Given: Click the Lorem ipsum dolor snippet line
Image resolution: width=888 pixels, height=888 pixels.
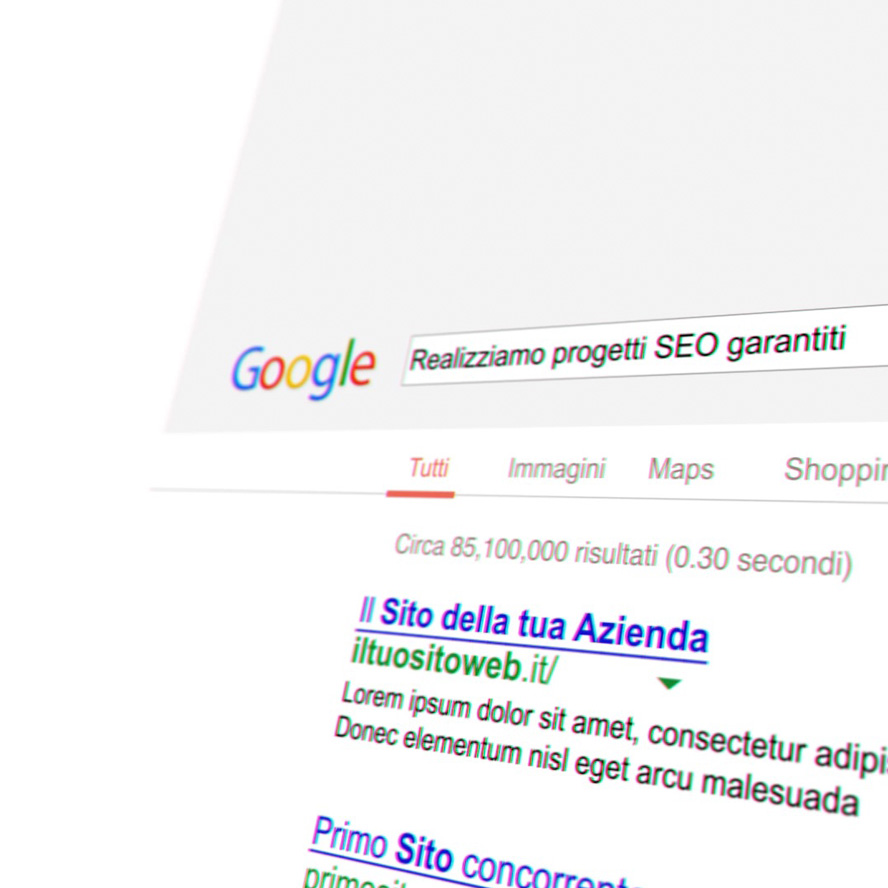Looking at the screenshot, I should point(614,723).
